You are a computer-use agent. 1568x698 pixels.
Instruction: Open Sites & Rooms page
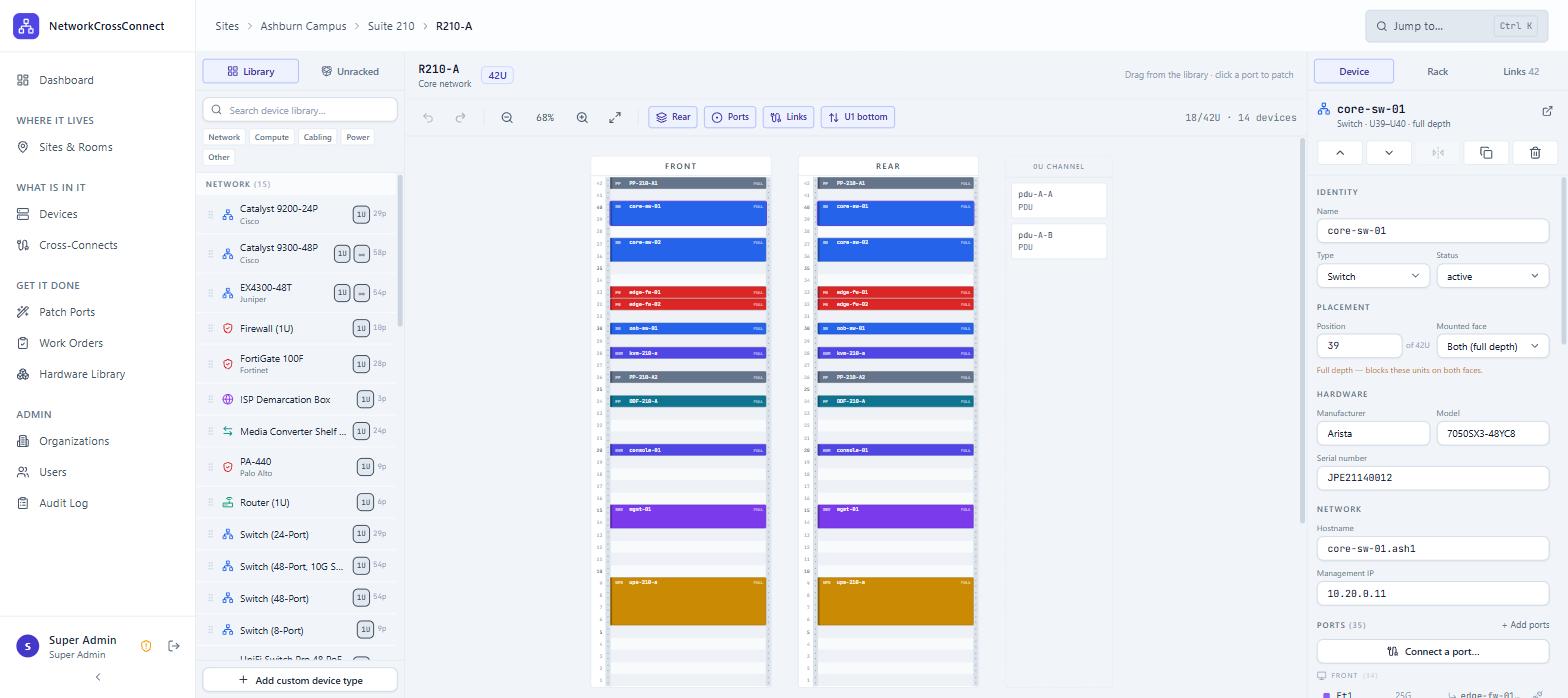point(97,147)
